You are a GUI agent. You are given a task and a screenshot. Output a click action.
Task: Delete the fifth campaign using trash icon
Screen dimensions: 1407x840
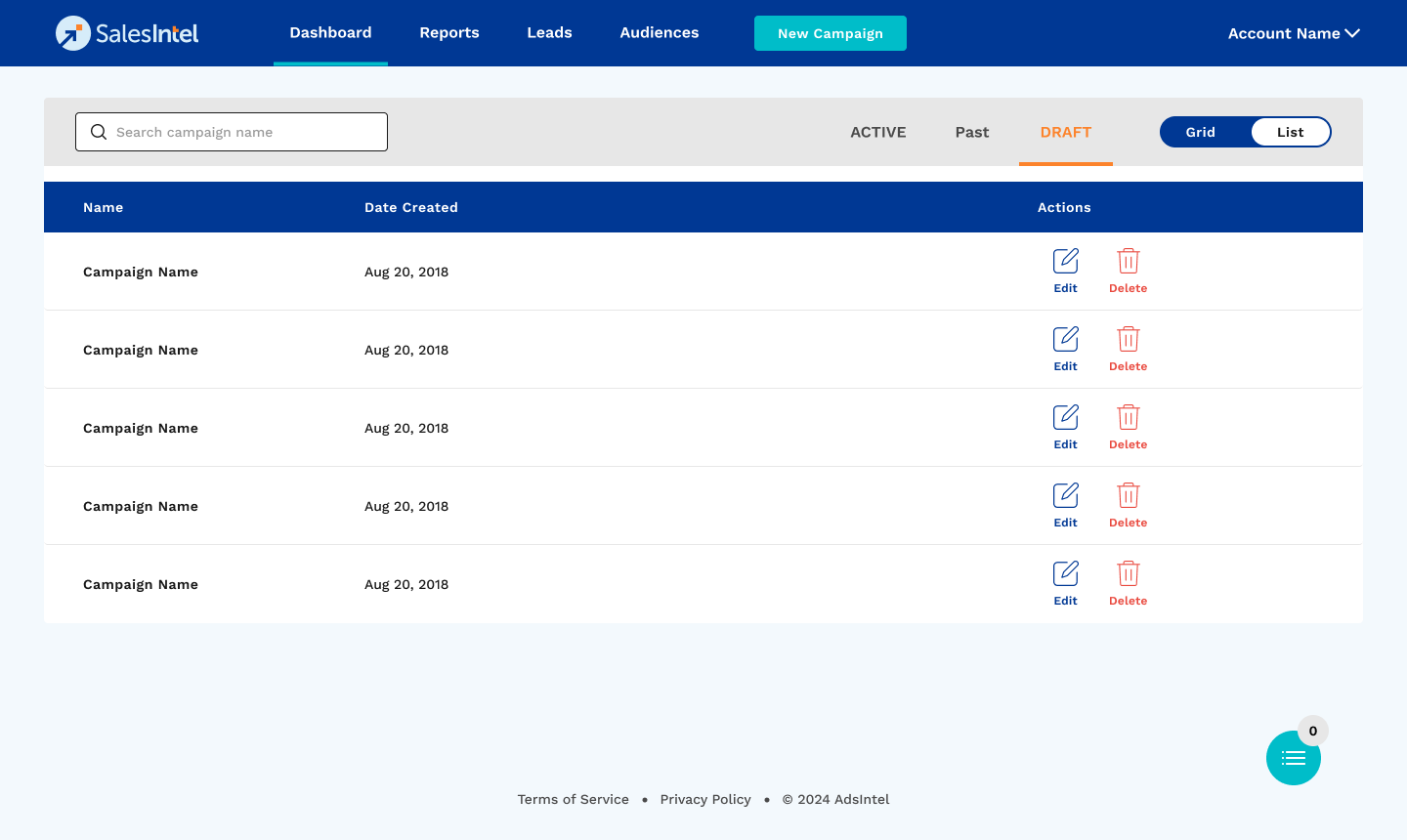click(x=1128, y=574)
